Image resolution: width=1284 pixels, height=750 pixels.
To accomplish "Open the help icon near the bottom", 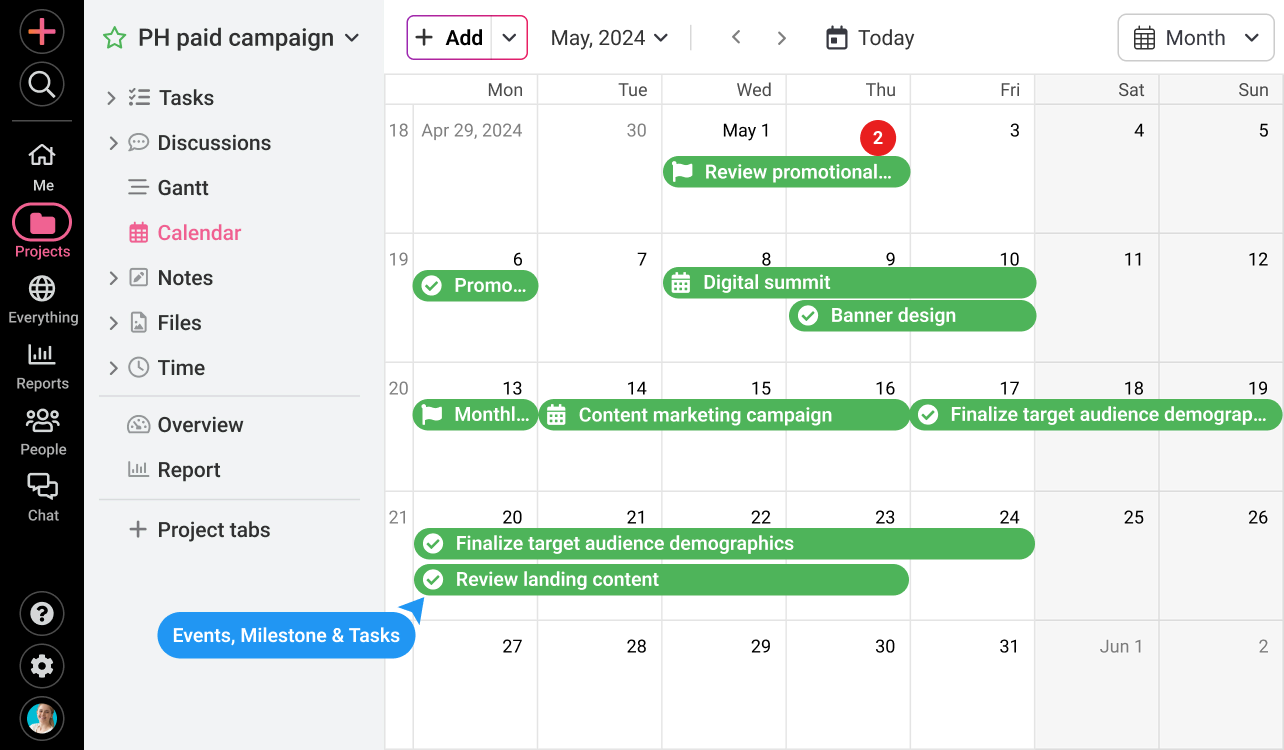I will tap(41, 613).
